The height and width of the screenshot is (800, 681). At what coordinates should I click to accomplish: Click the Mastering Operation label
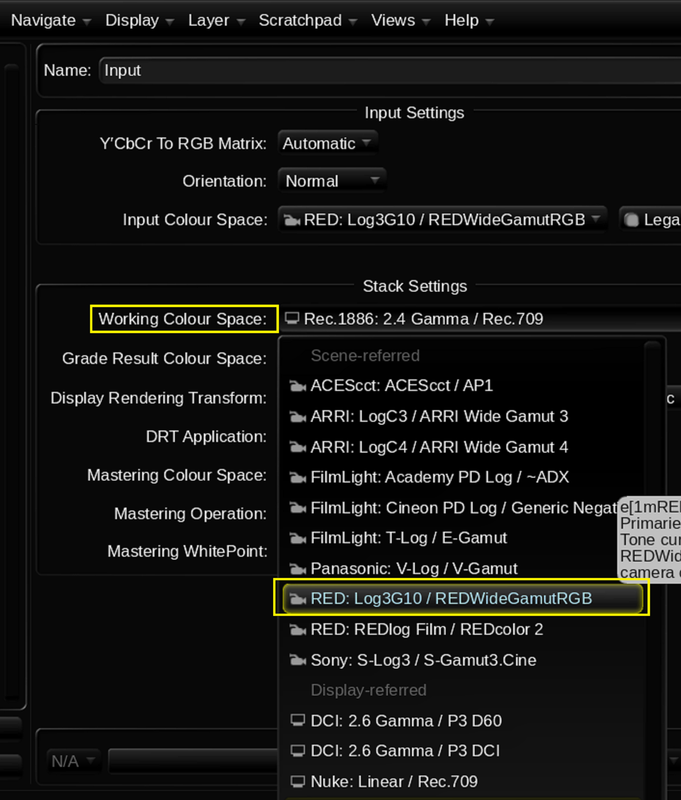[190, 514]
